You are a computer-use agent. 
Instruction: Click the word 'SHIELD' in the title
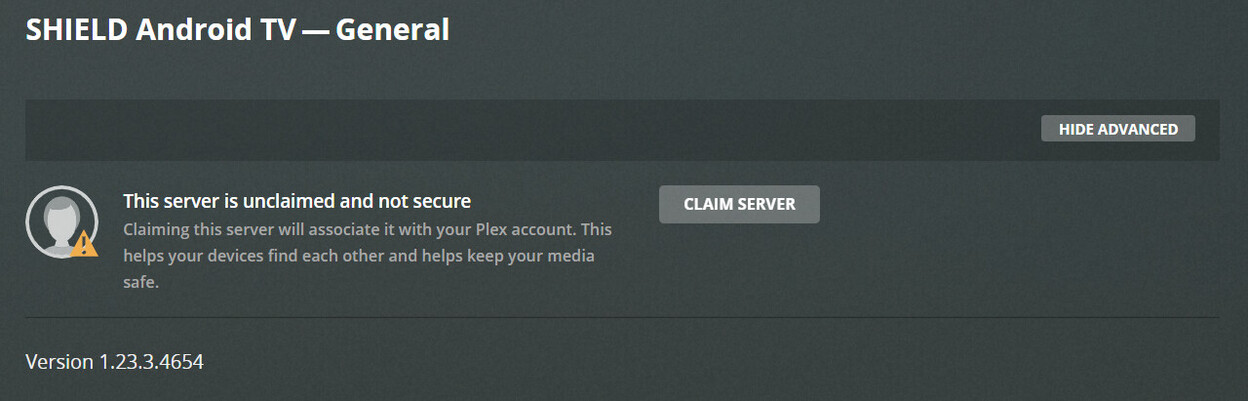coord(77,30)
